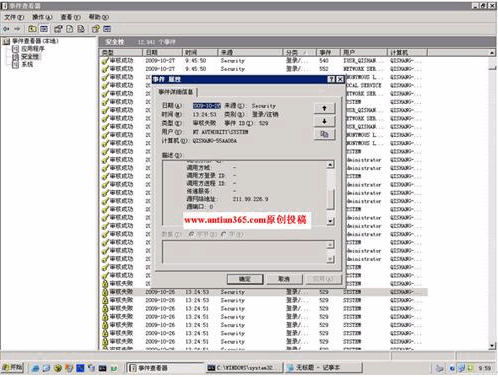Open the Properties toolbar icon

[x=58, y=29]
